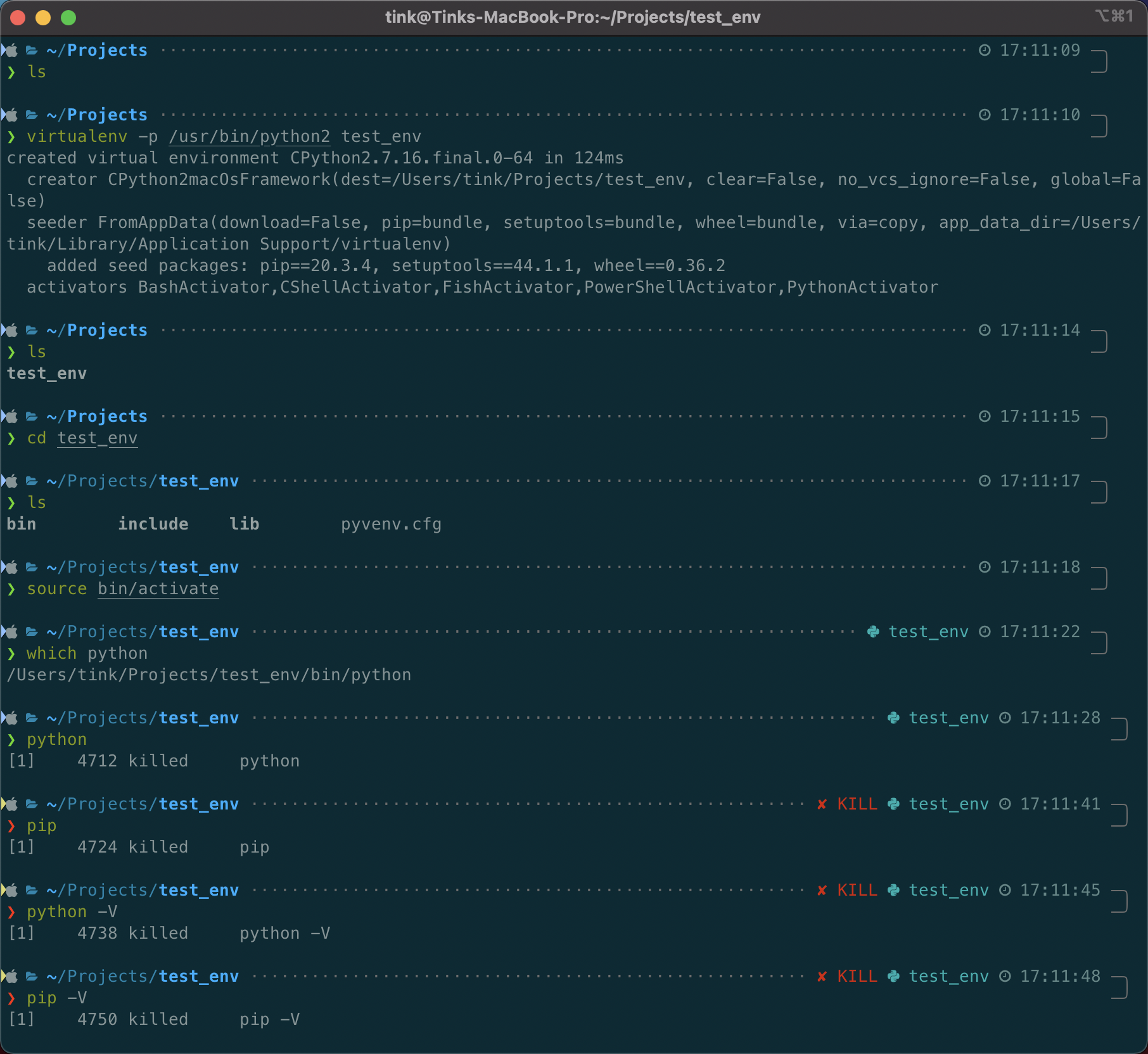Click the pyvenv.cfg file name in ls output

pos(391,524)
